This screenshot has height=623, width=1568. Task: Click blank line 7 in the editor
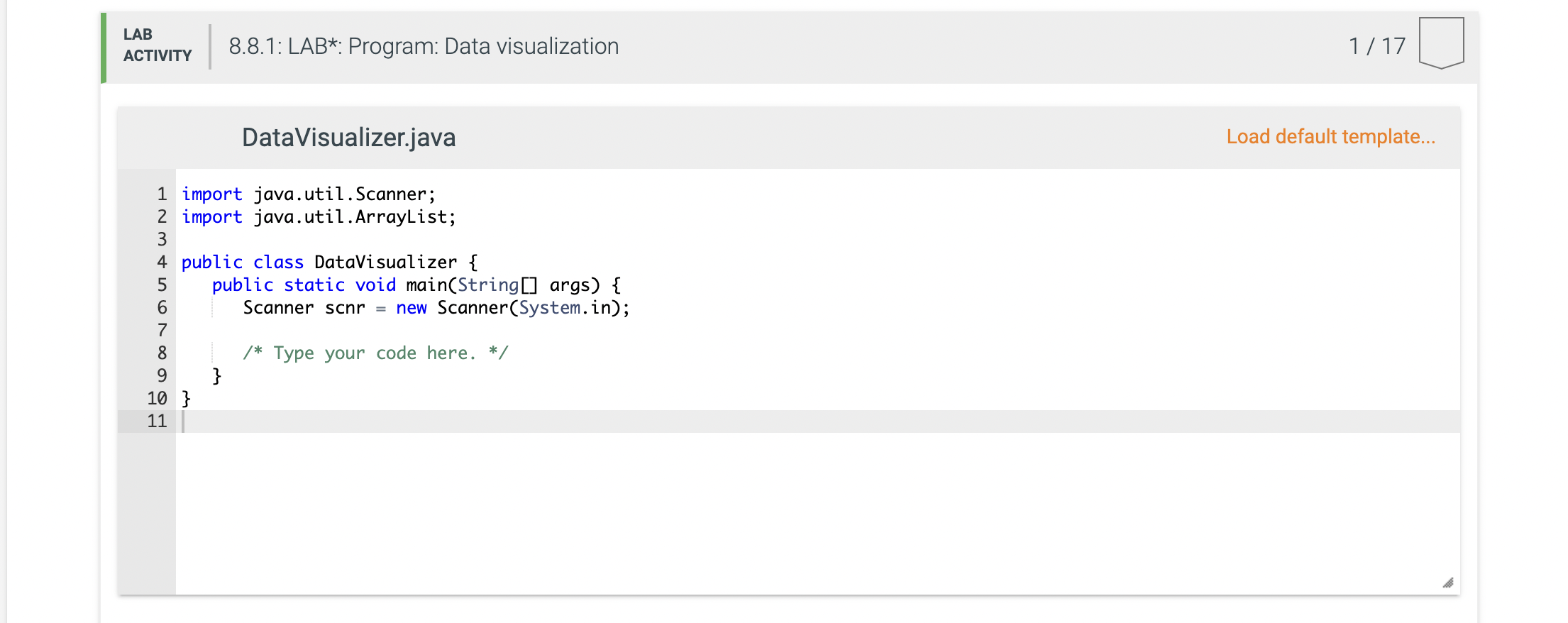tap(817, 330)
